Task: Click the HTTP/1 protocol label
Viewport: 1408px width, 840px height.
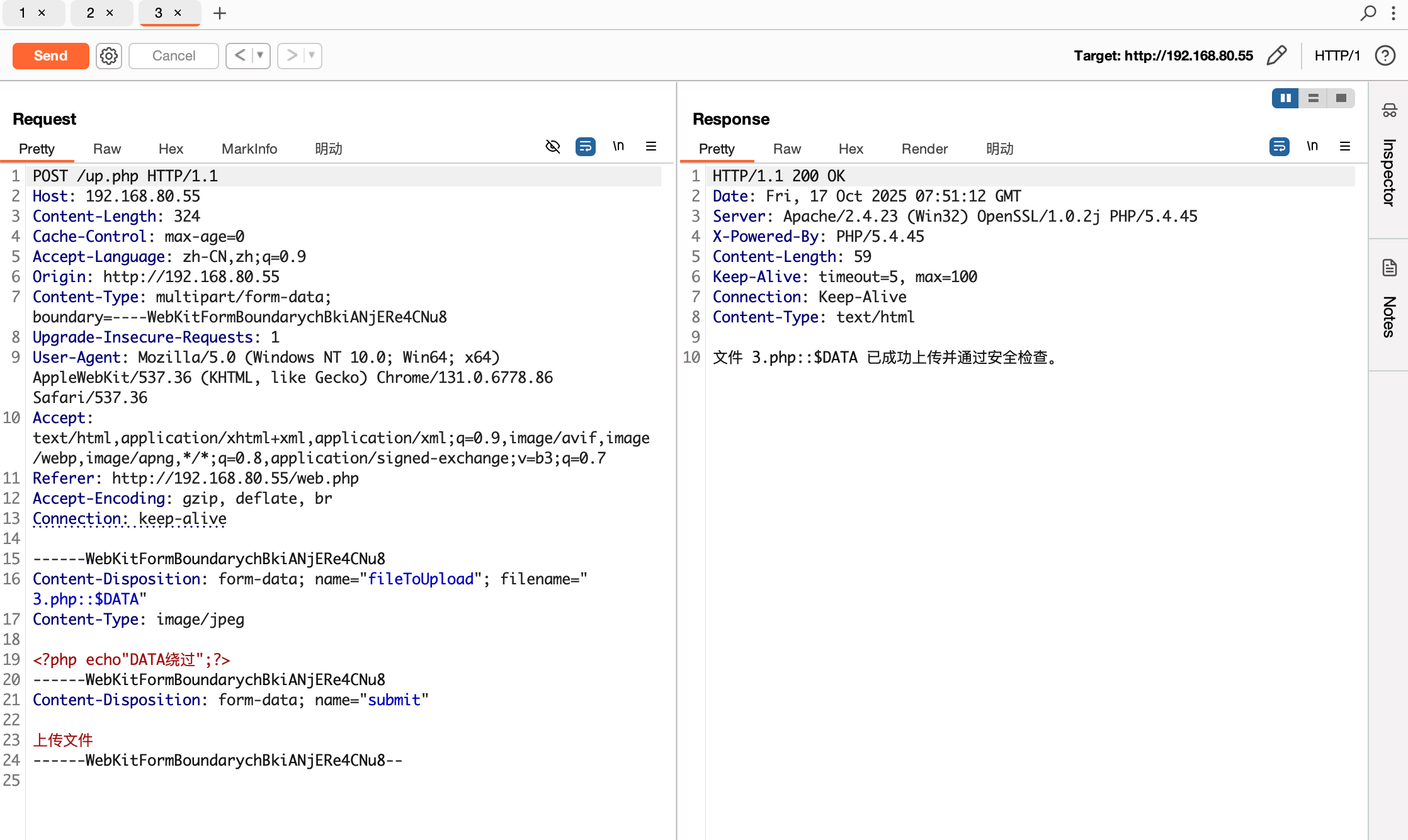Action: tap(1337, 55)
